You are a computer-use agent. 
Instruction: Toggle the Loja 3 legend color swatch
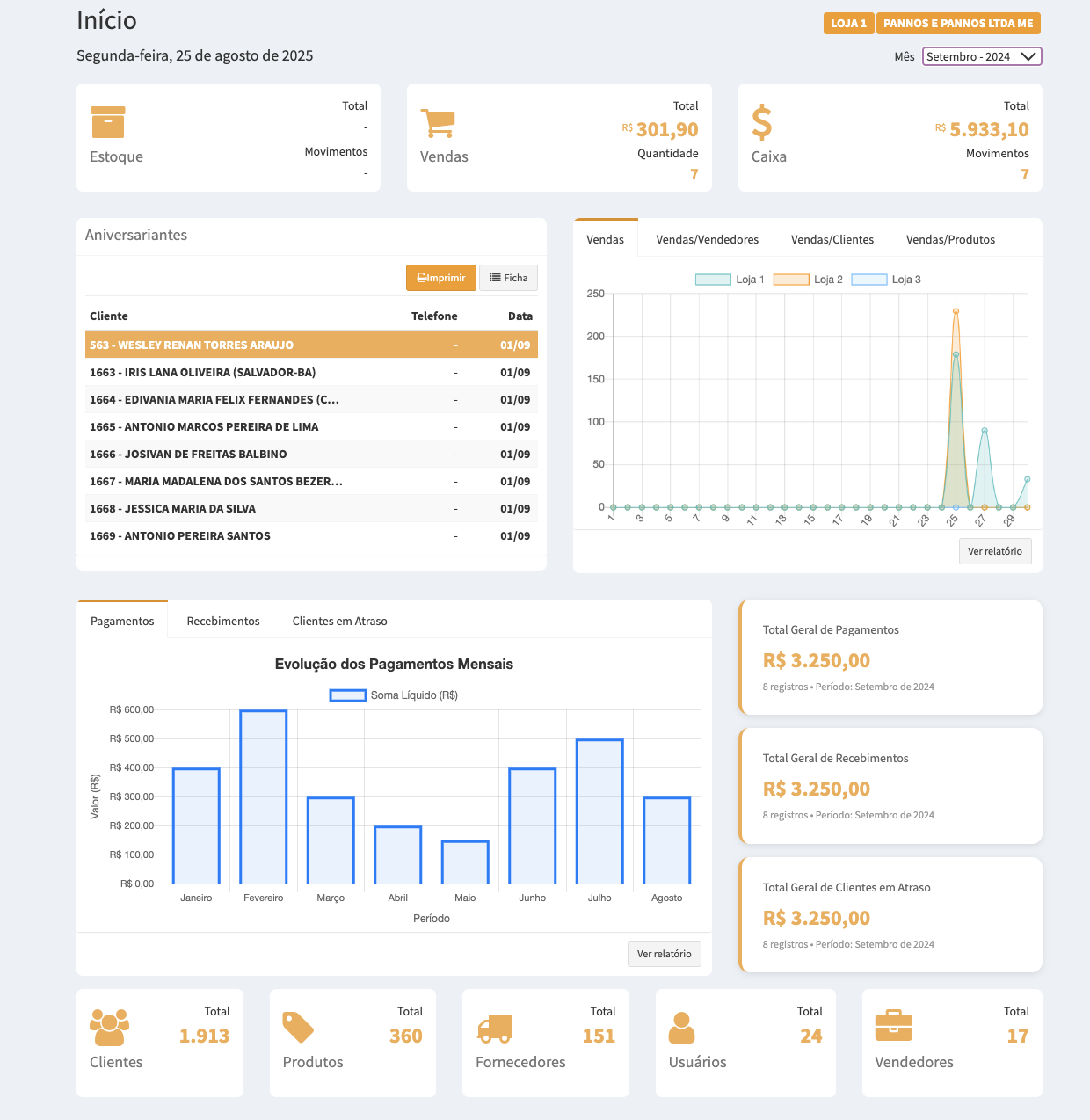click(x=869, y=280)
